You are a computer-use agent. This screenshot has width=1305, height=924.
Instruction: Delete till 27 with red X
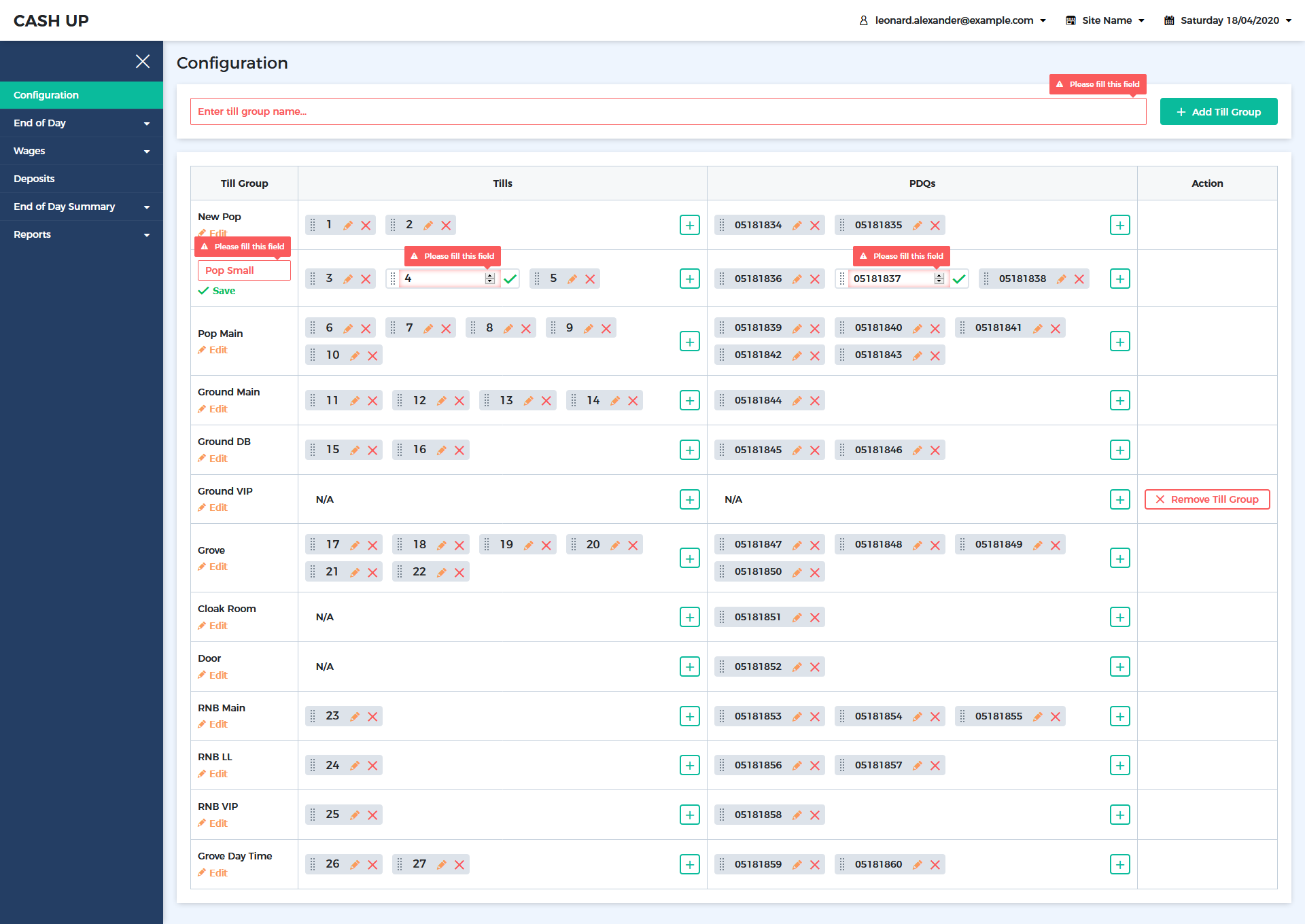[x=459, y=865]
